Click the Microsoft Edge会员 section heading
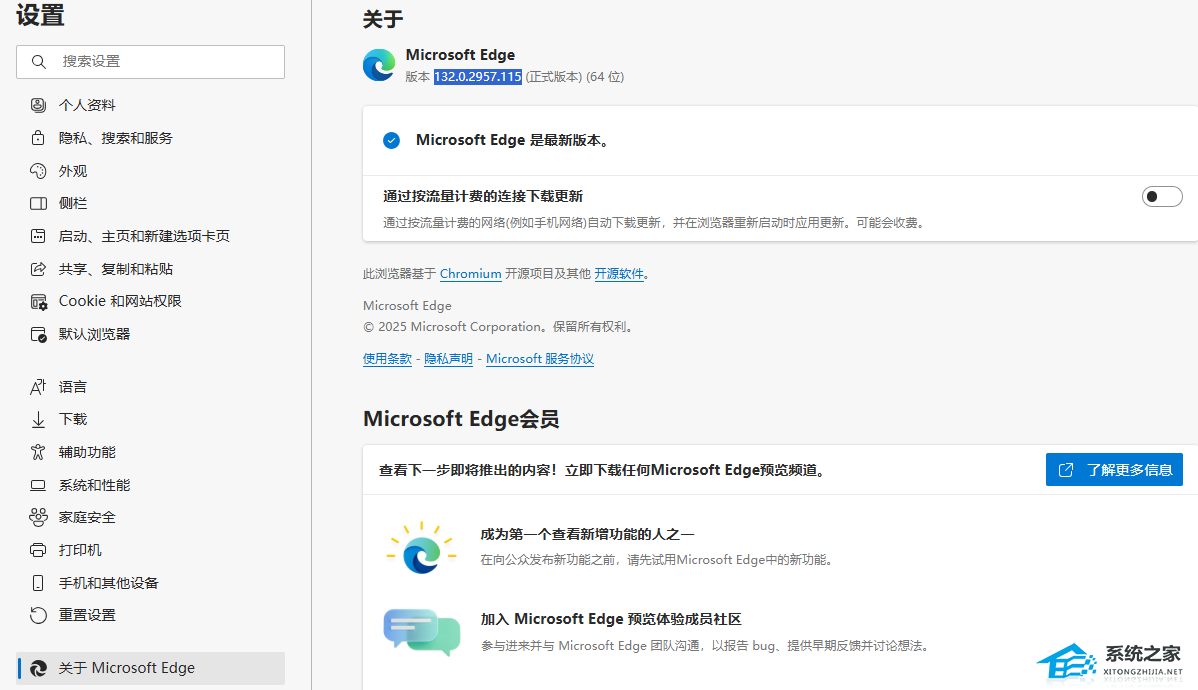1198x690 pixels. click(461, 419)
